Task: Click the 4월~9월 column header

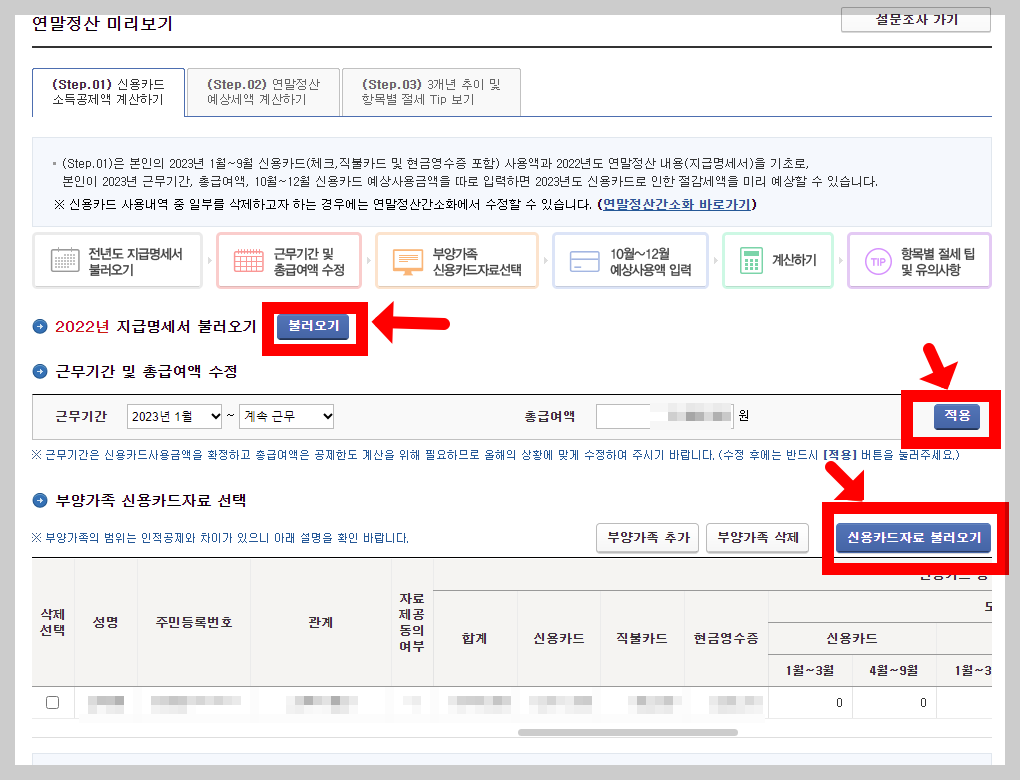Action: 894,671
